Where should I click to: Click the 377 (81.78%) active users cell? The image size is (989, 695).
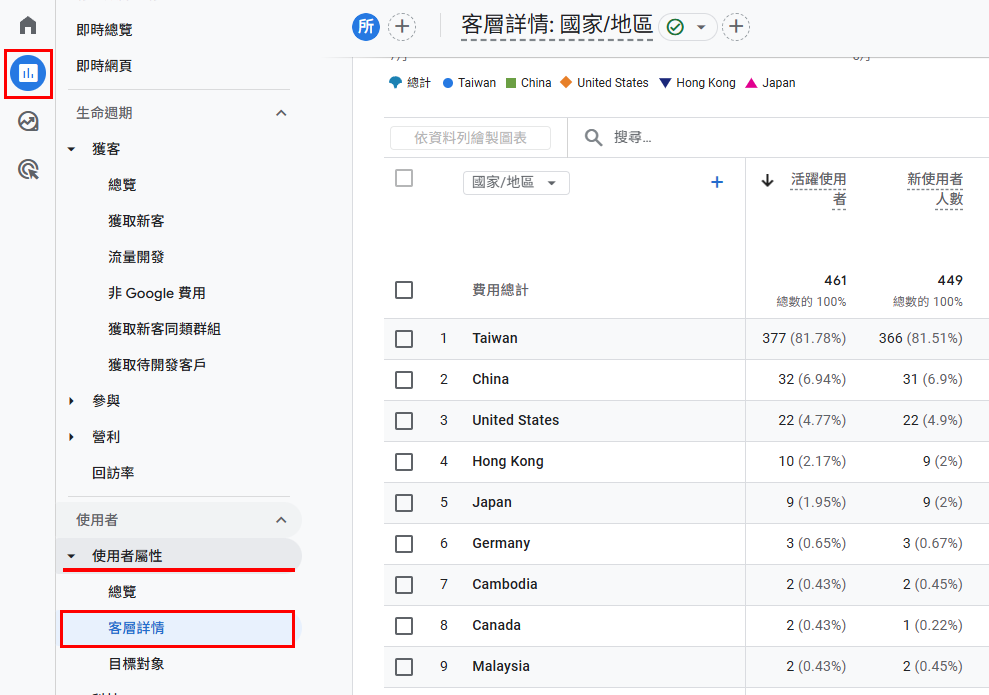point(804,339)
